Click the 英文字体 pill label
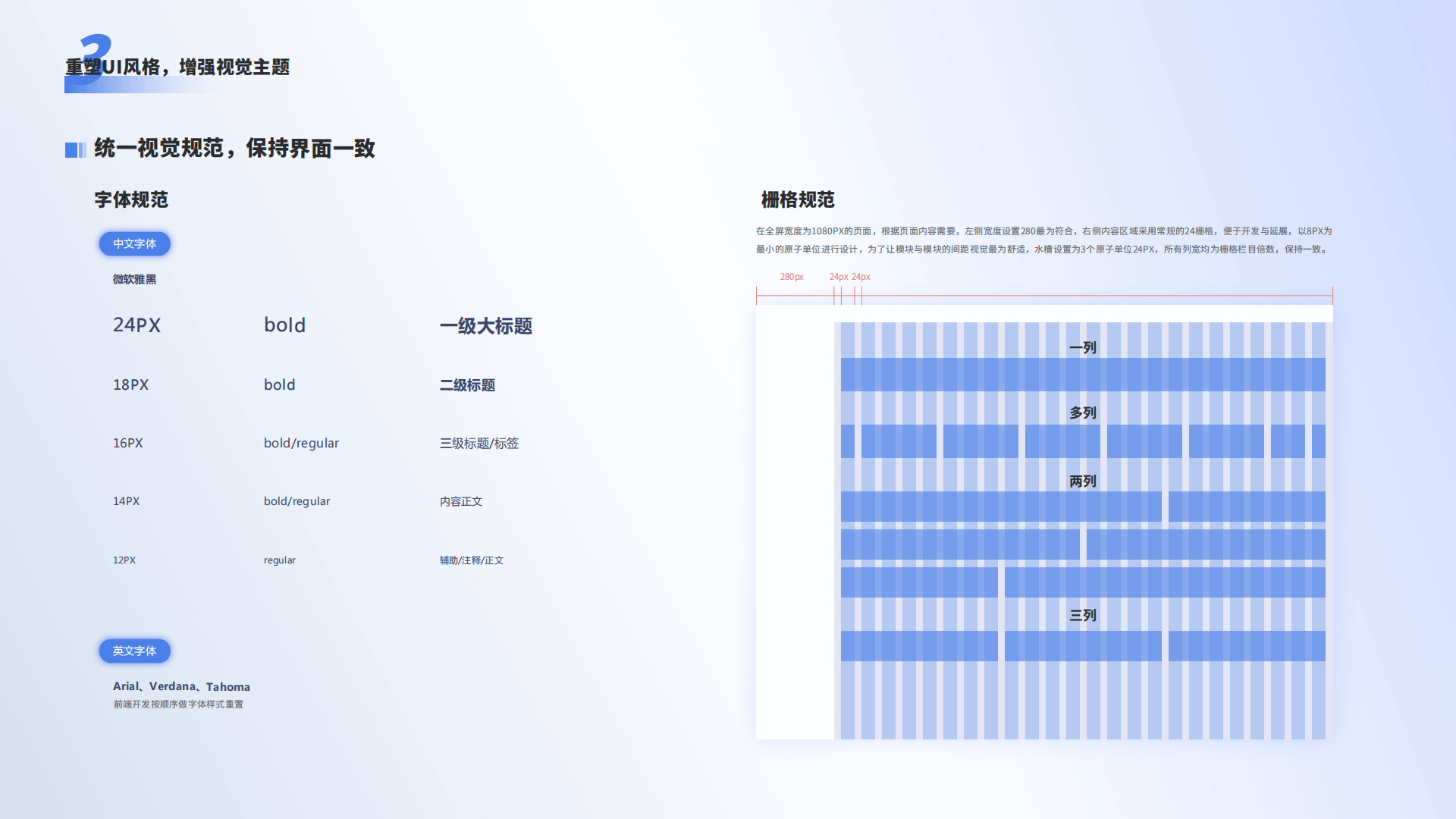Screen dimensions: 1456x819 (x=135, y=651)
